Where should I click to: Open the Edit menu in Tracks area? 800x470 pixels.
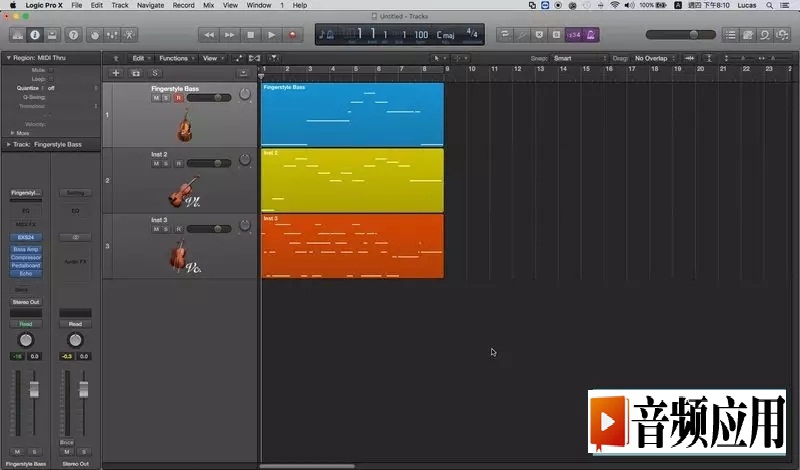point(141,58)
